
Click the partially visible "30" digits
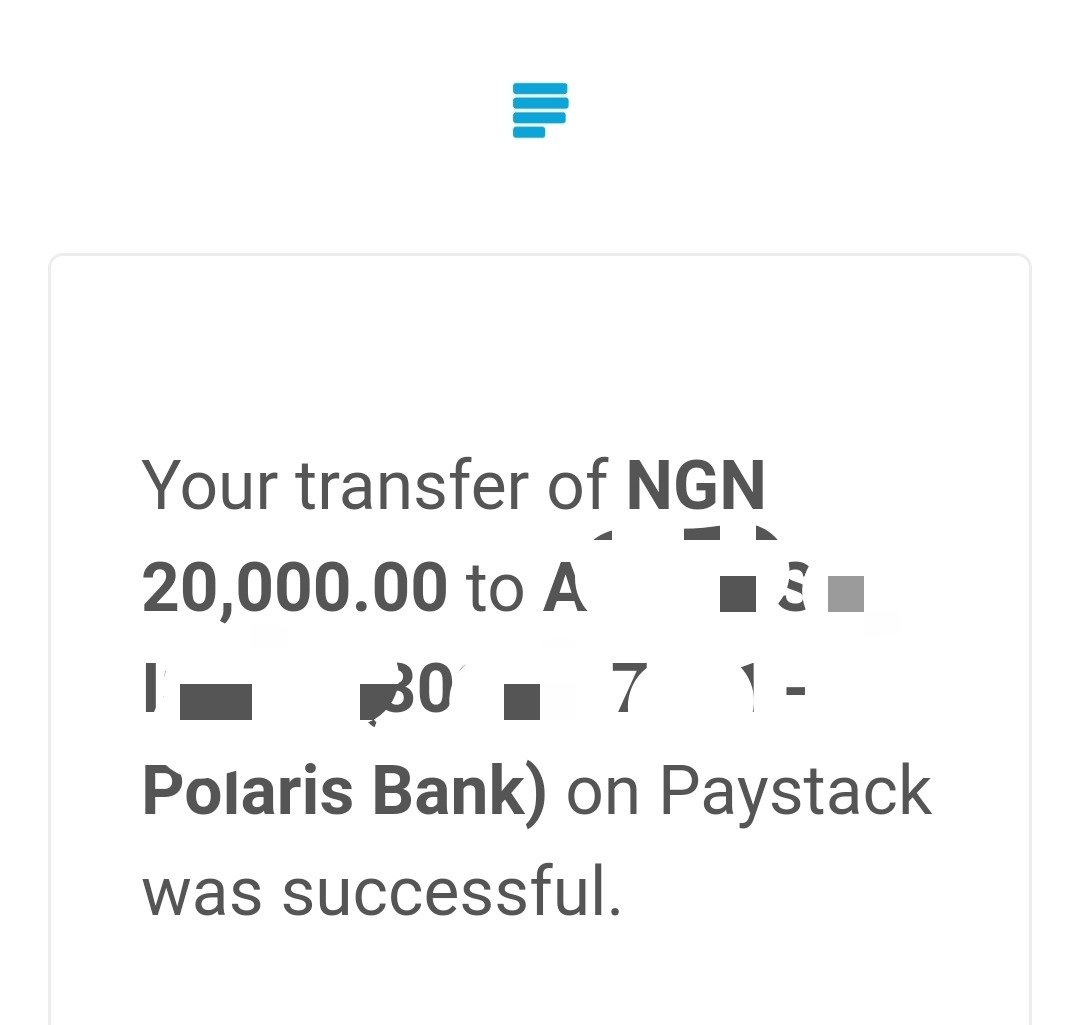(418, 689)
